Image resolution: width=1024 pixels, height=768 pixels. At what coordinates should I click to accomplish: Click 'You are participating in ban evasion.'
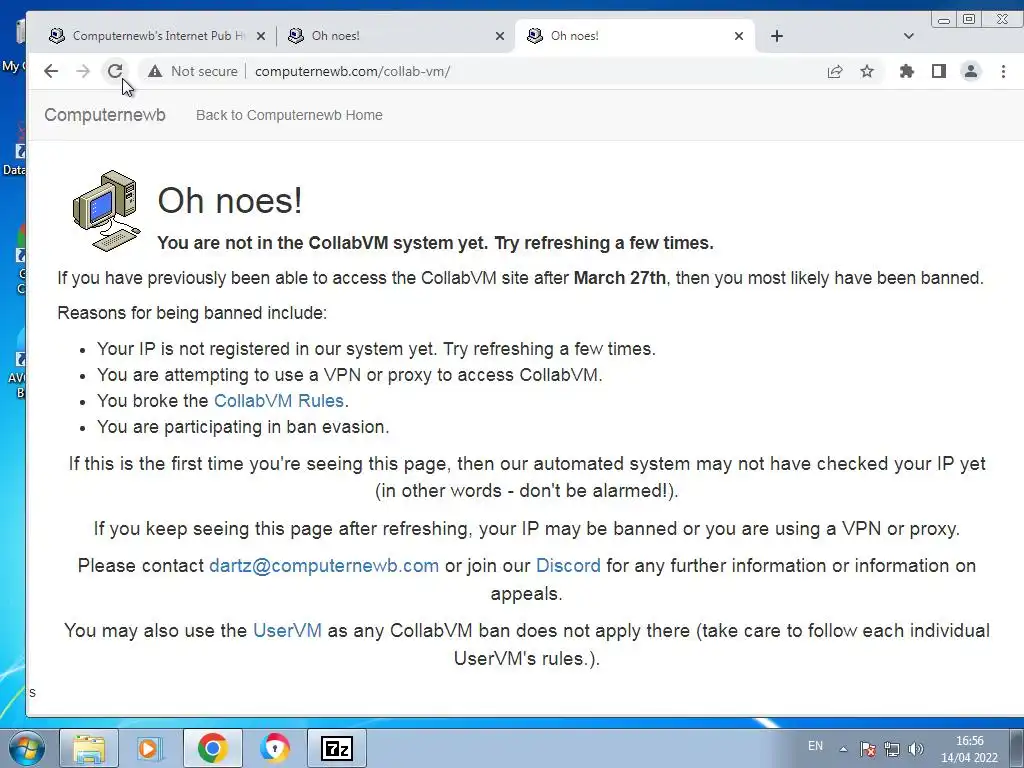243,426
